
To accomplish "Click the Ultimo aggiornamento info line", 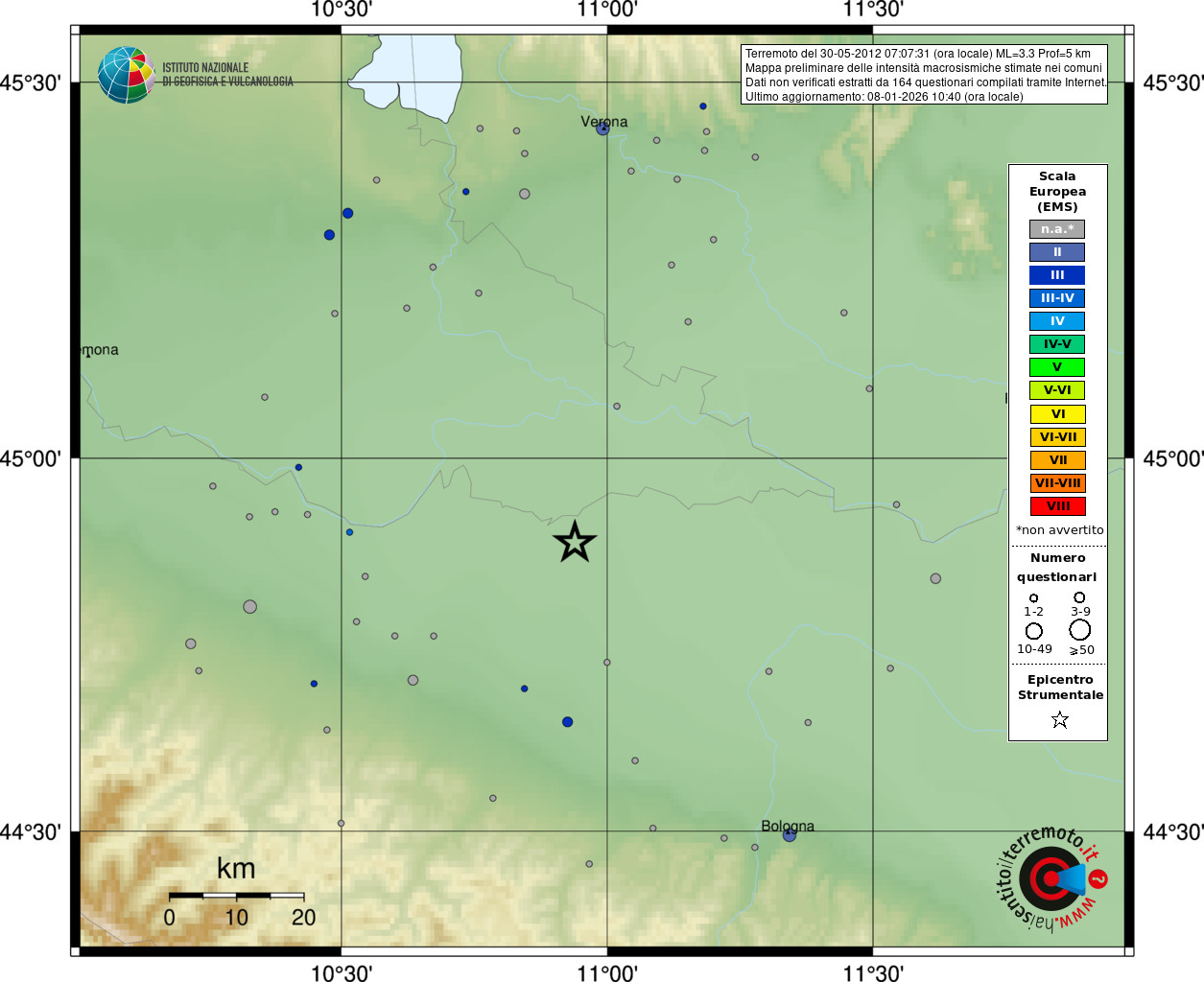I will [885, 97].
